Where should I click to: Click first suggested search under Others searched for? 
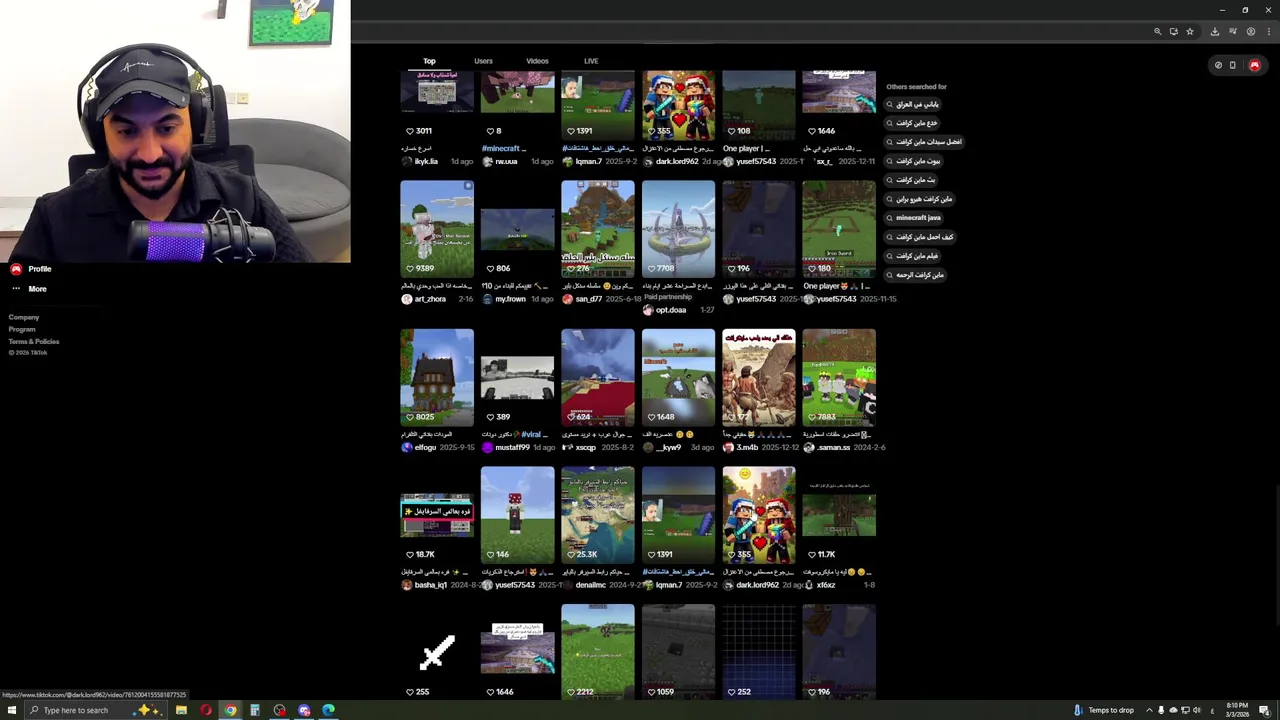(x=913, y=104)
